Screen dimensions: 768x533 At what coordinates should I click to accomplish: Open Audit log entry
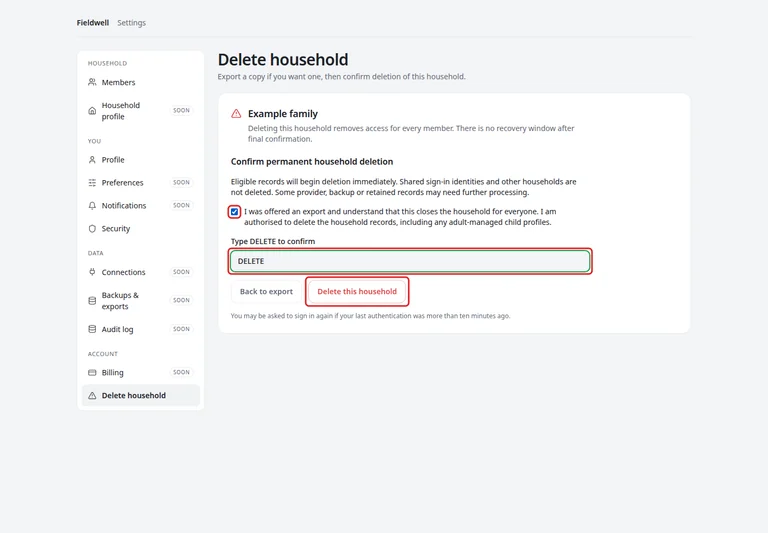click(x=141, y=329)
